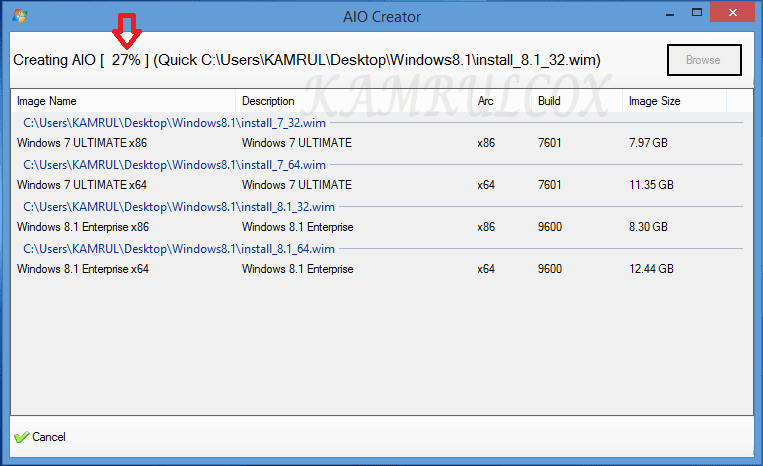763x466 pixels.
Task: Click the disabled Browse button
Action: [x=704, y=60]
